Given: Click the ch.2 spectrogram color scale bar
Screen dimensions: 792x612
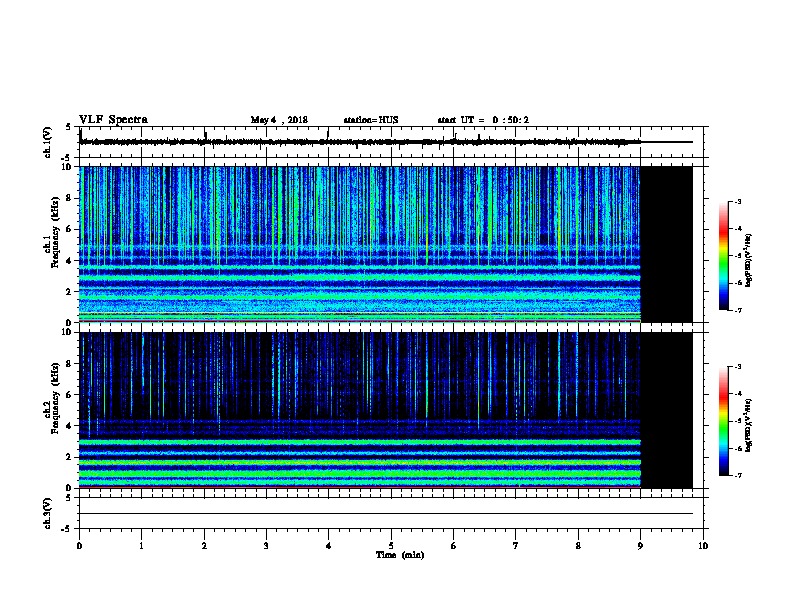Looking at the screenshot, I should 723,421.
